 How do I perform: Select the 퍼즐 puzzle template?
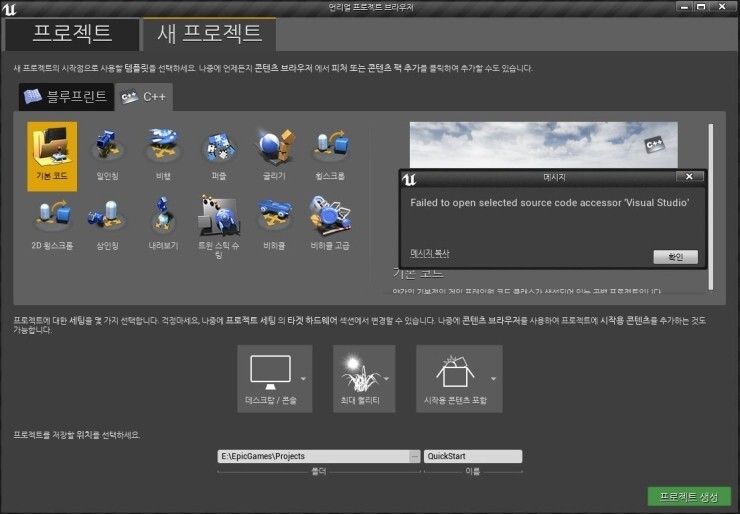pos(219,156)
